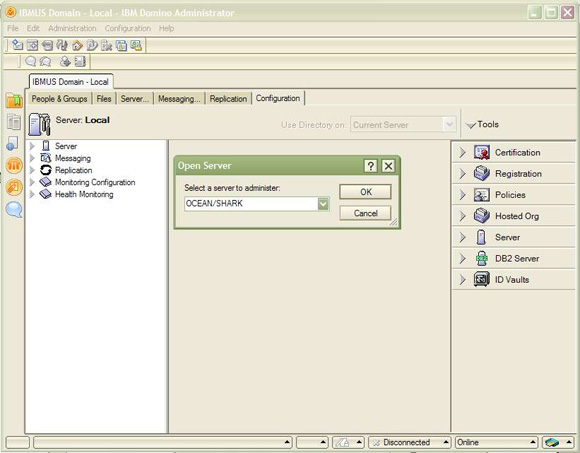This screenshot has width=580, height=453.
Task: Switch to the Server... tab
Action: (135, 99)
